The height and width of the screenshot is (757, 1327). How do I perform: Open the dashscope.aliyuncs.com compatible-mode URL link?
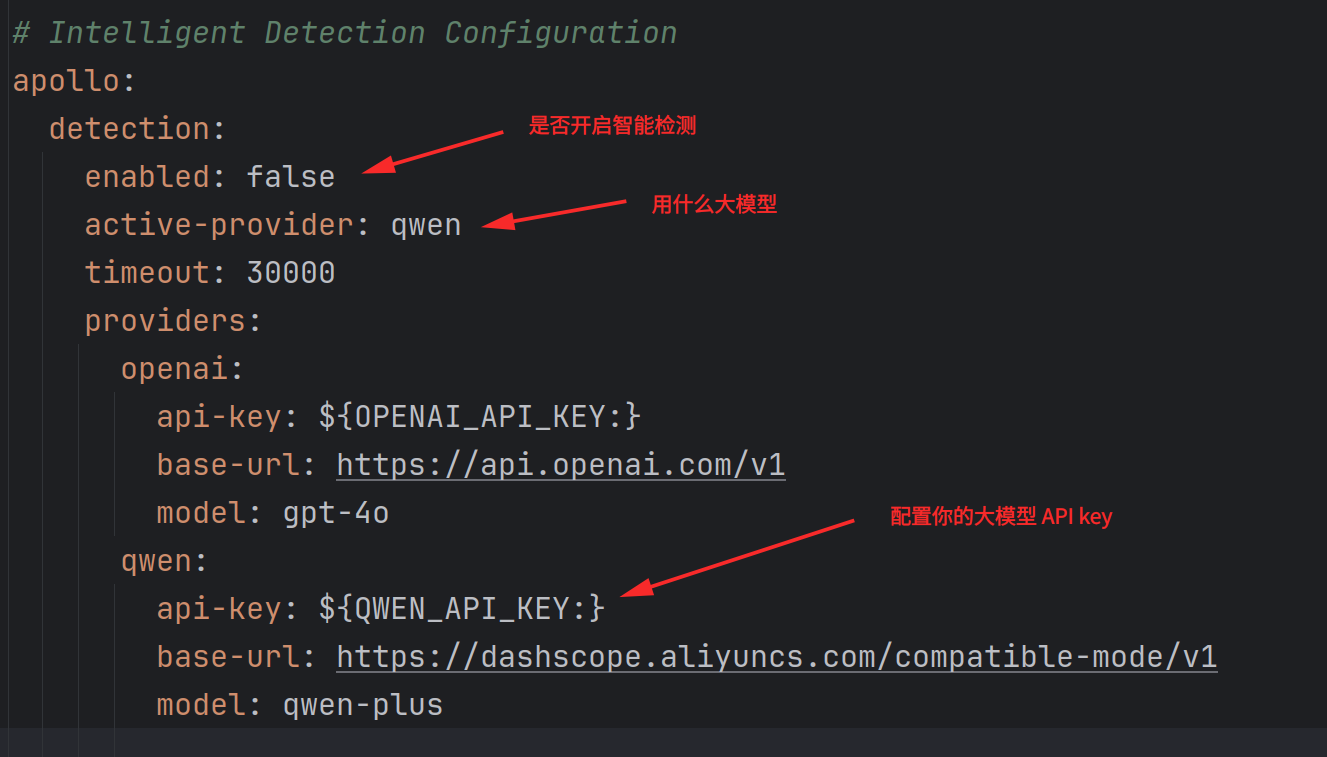(x=776, y=657)
